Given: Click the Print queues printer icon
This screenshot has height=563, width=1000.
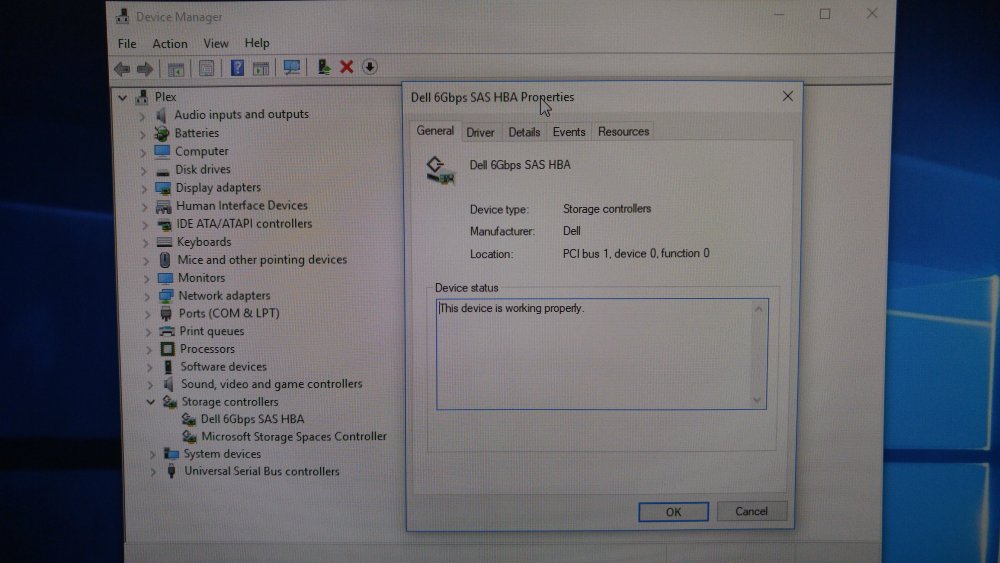Looking at the screenshot, I should coord(166,332).
